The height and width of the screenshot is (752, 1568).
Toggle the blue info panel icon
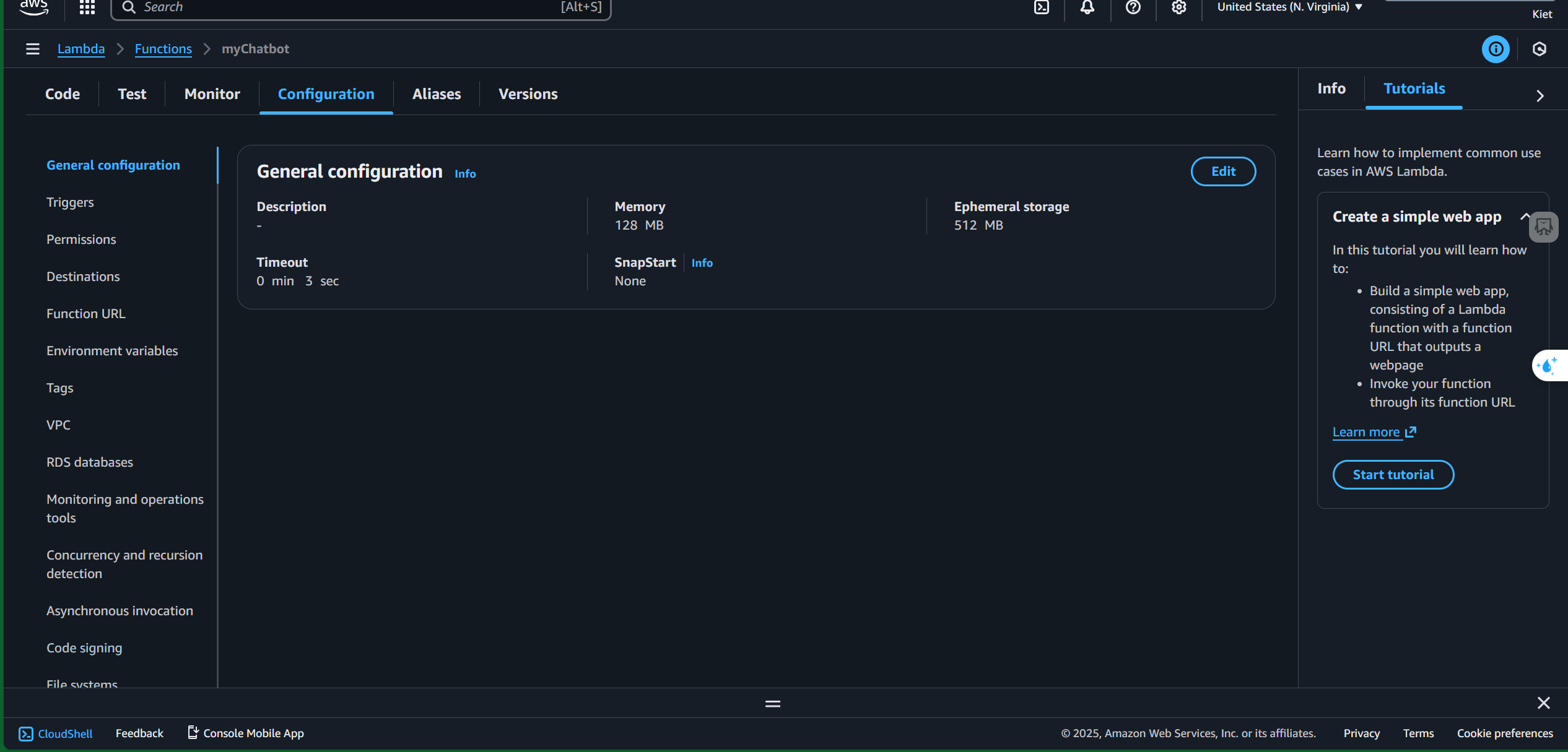pyautogui.click(x=1496, y=49)
